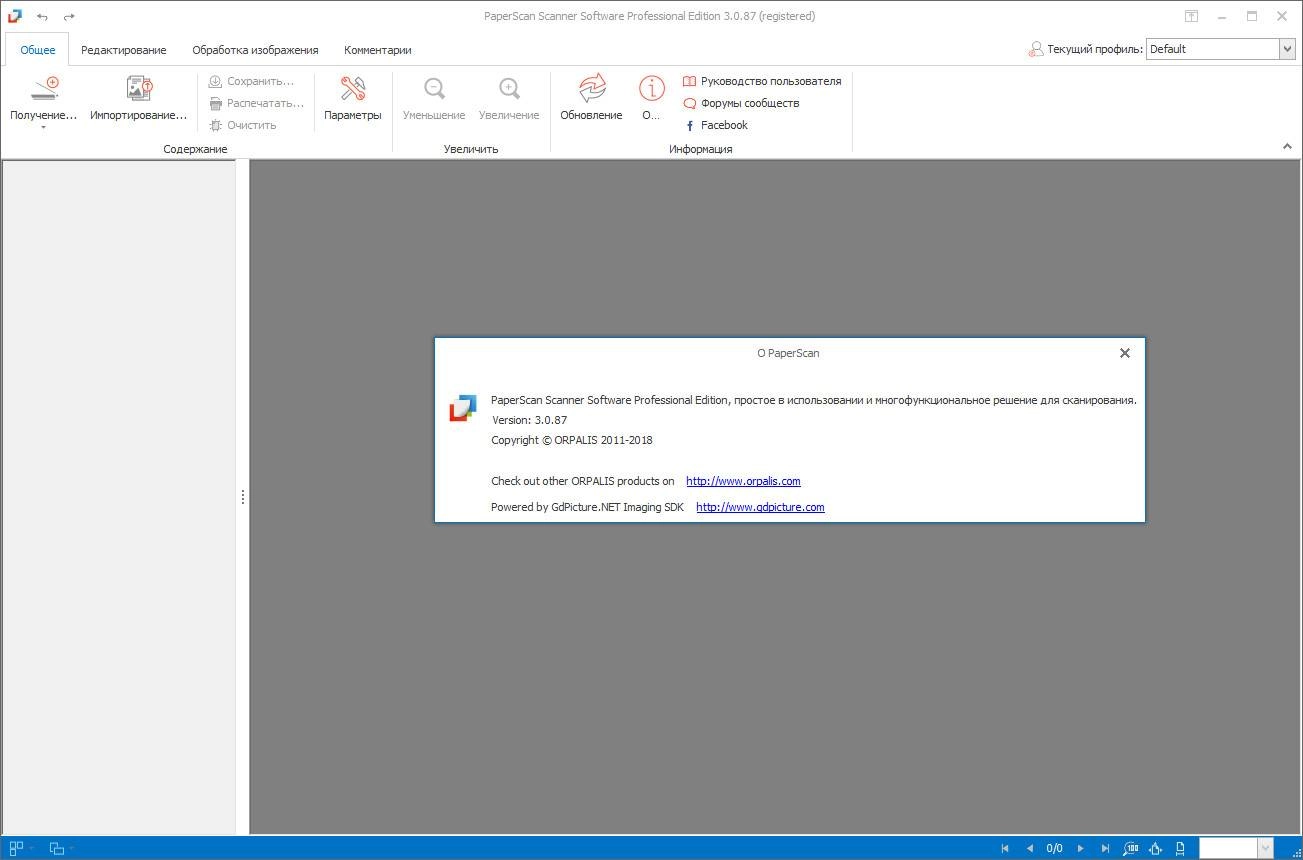
Task: Click the overlapping windows icon in status bar
Action: pyautogui.click(x=57, y=848)
